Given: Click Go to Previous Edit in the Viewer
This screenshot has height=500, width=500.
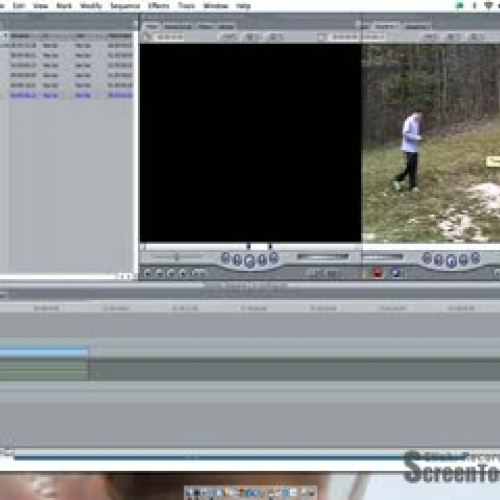Looking at the screenshot, I should [x=226, y=258].
